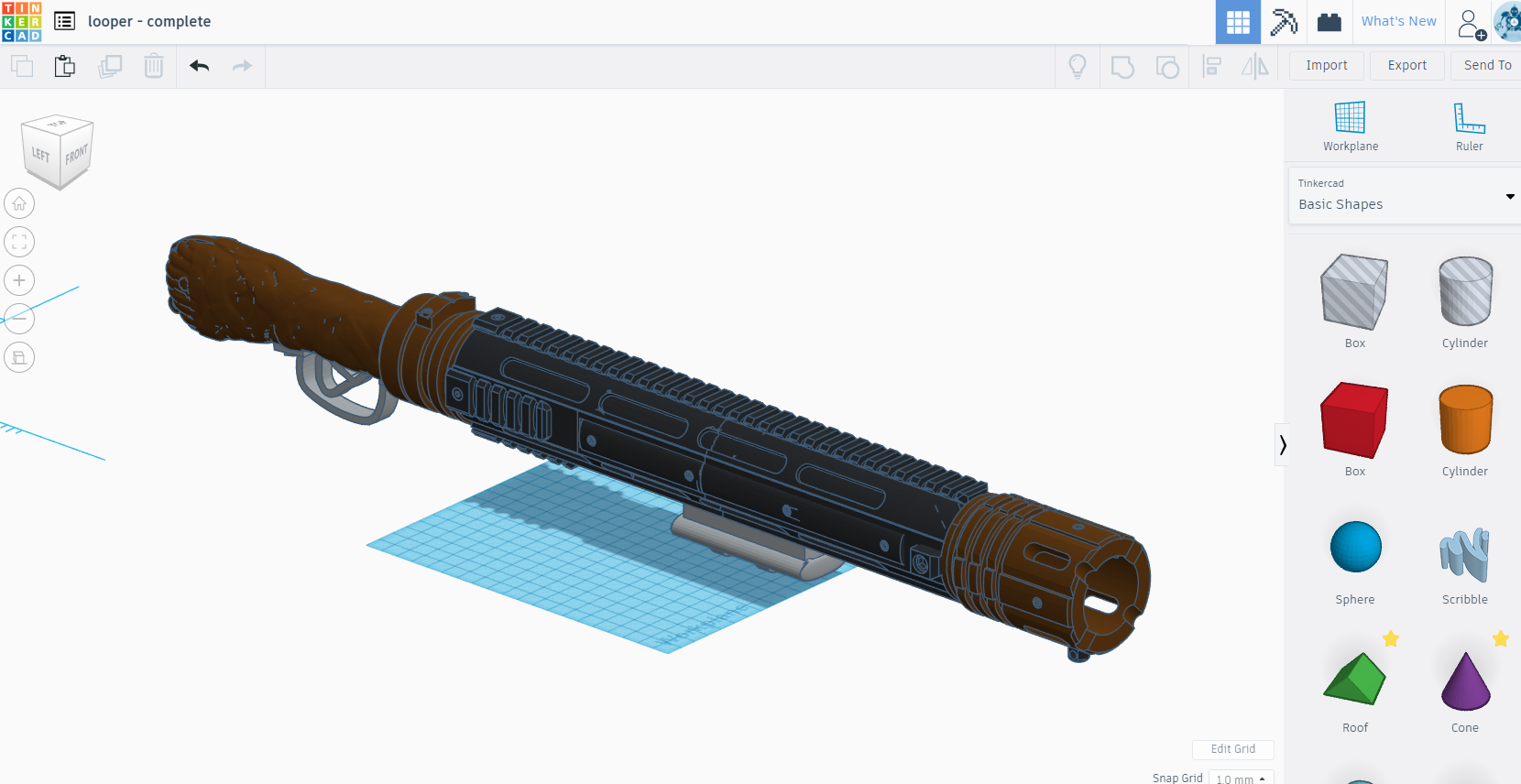Open the Basic Shapes category dropdown
The image size is (1521, 784).
pos(1405,195)
